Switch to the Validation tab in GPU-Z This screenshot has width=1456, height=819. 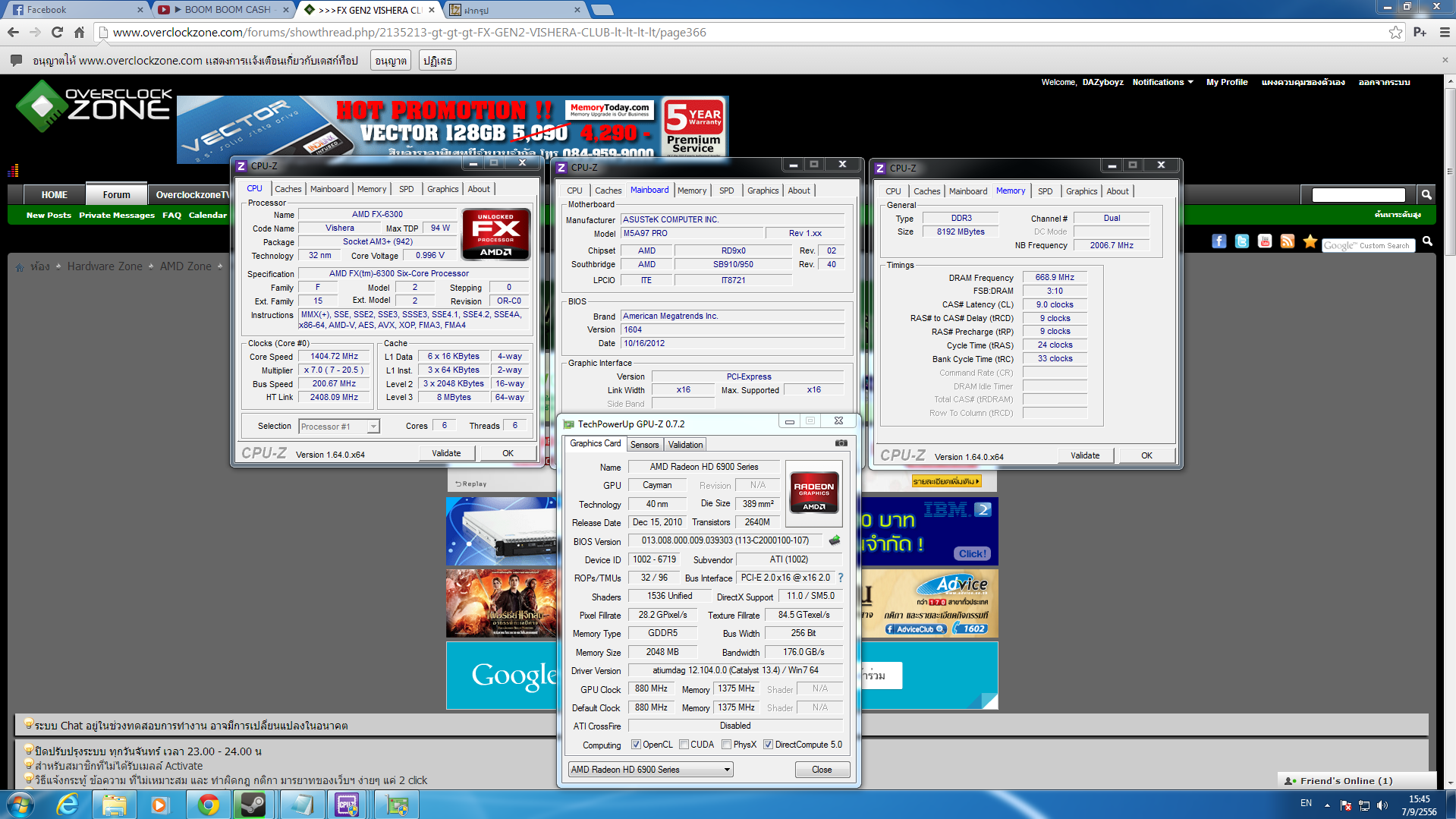686,445
